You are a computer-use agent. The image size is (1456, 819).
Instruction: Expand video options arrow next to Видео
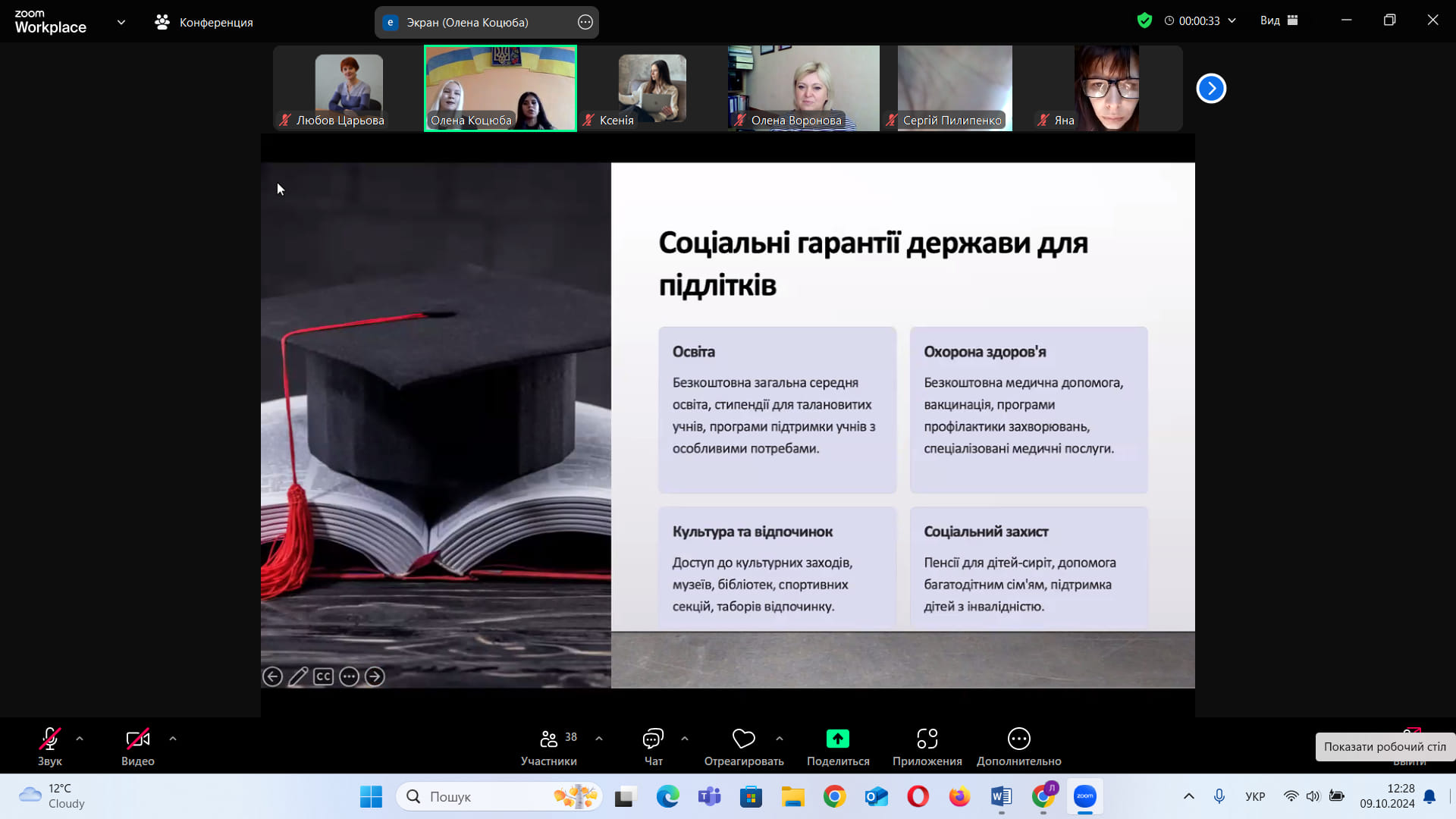click(173, 739)
